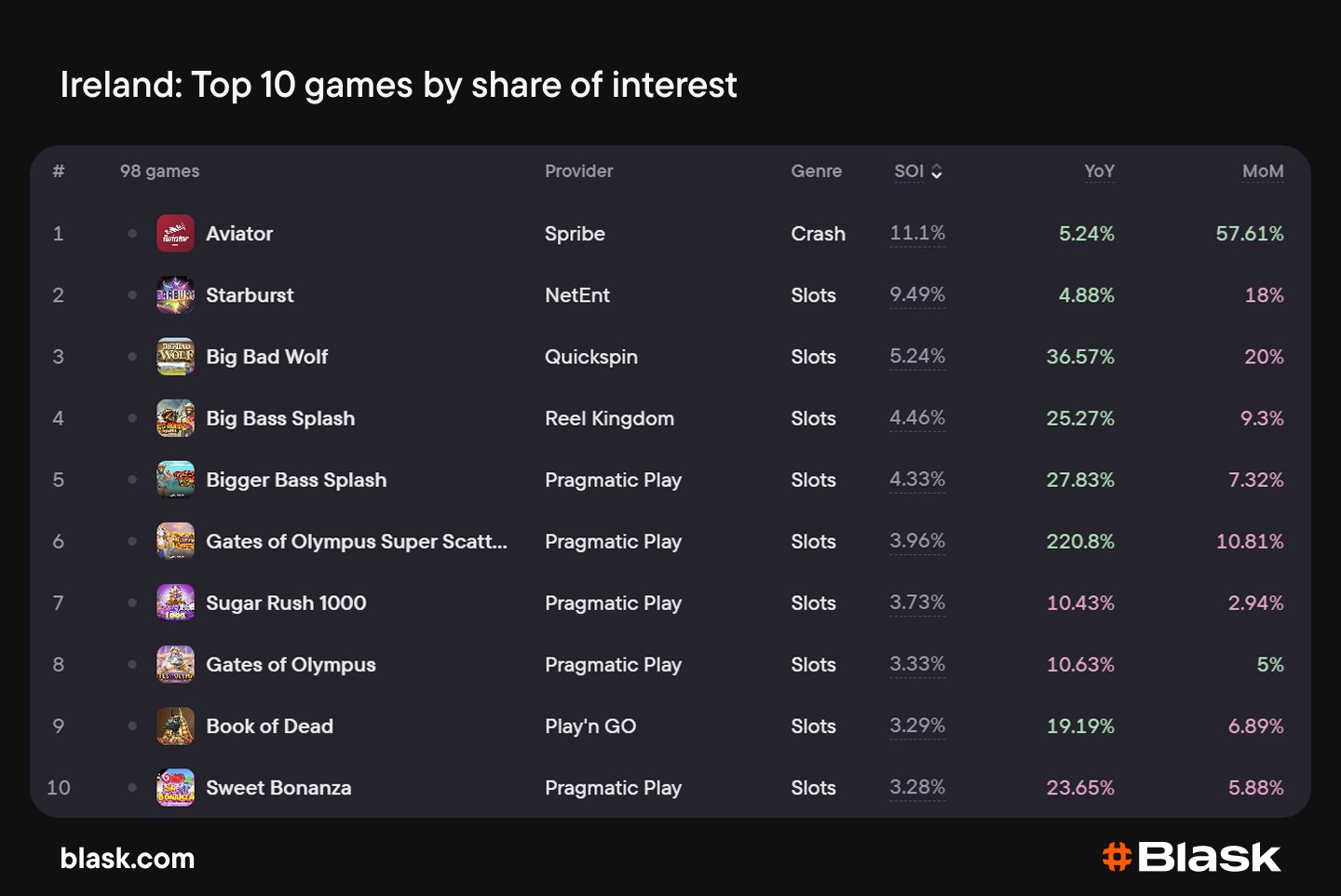The width and height of the screenshot is (1341, 896).
Task: Select the 11.1% SOI value
Action: click(917, 233)
